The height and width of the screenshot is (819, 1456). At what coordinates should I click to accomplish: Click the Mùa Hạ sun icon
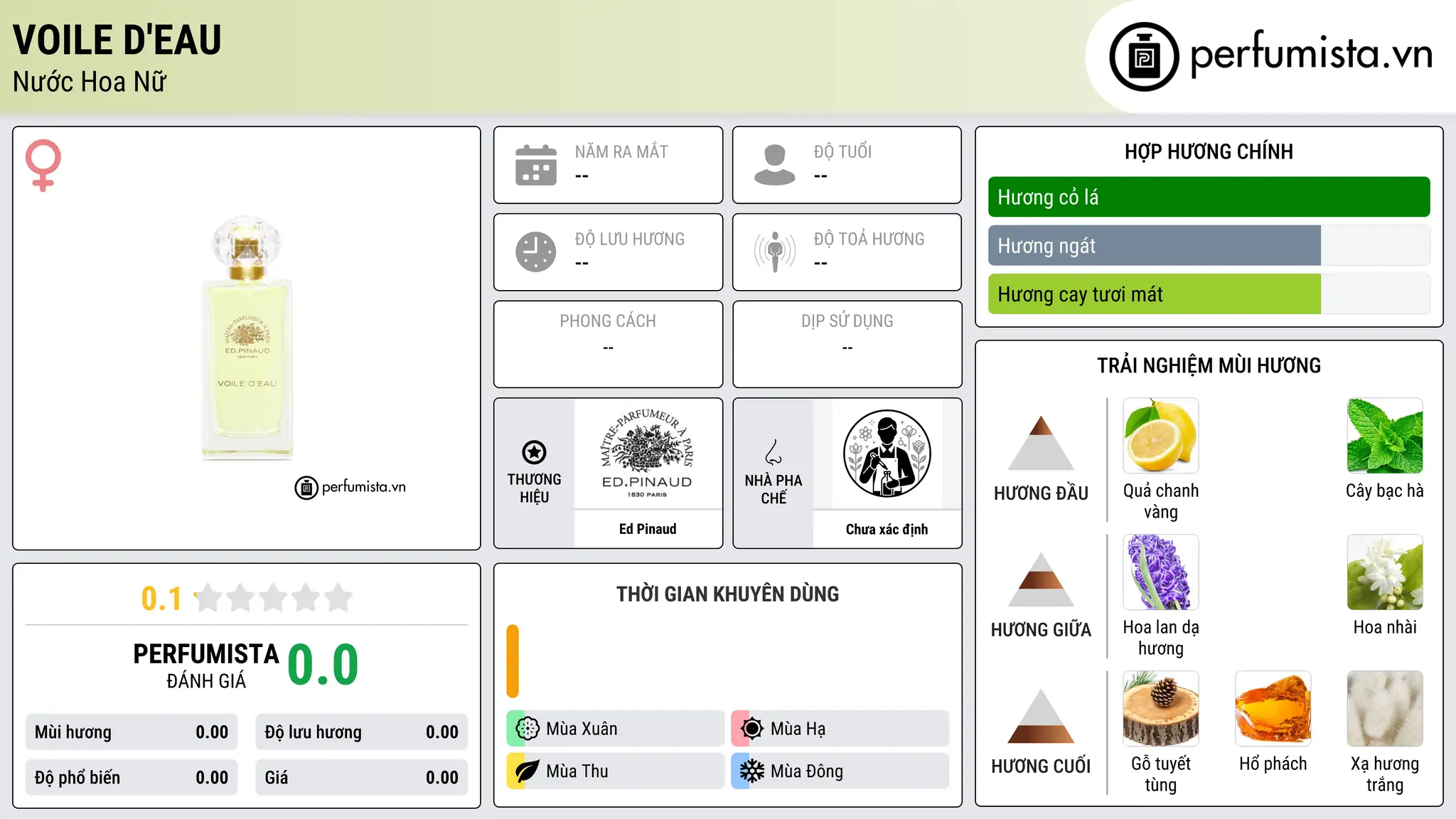coord(752,729)
